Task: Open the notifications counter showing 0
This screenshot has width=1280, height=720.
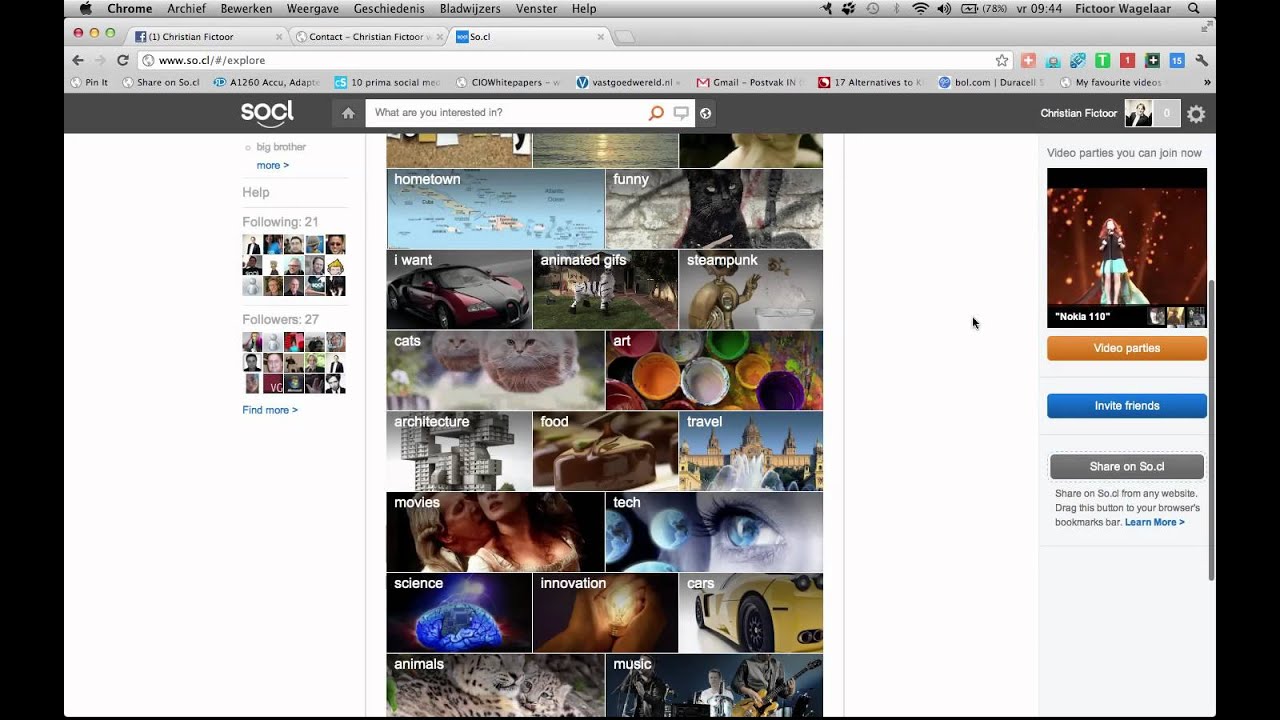Action: [1166, 114]
